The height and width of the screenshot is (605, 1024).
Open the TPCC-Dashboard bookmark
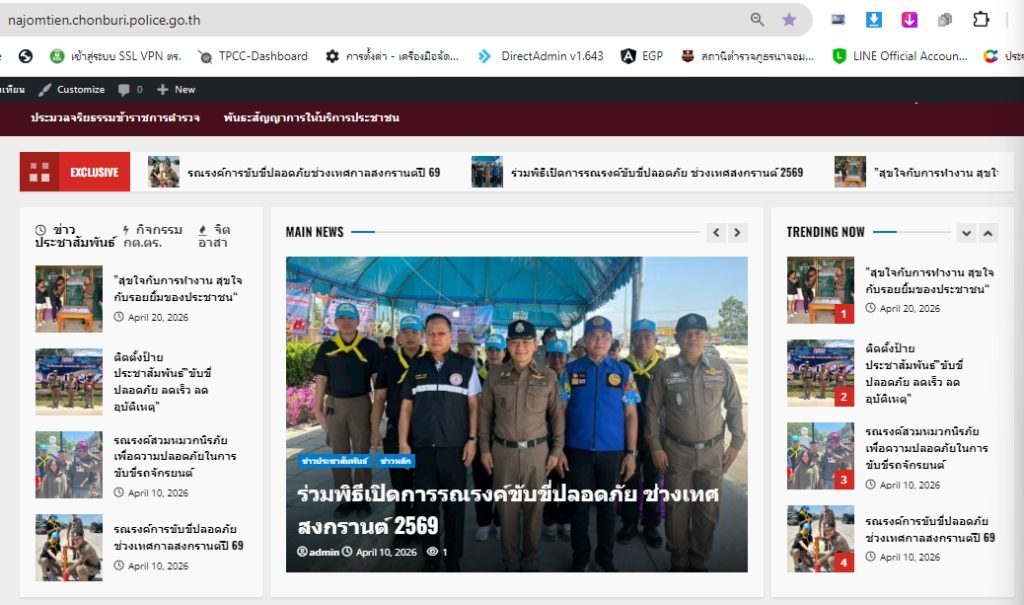point(253,56)
